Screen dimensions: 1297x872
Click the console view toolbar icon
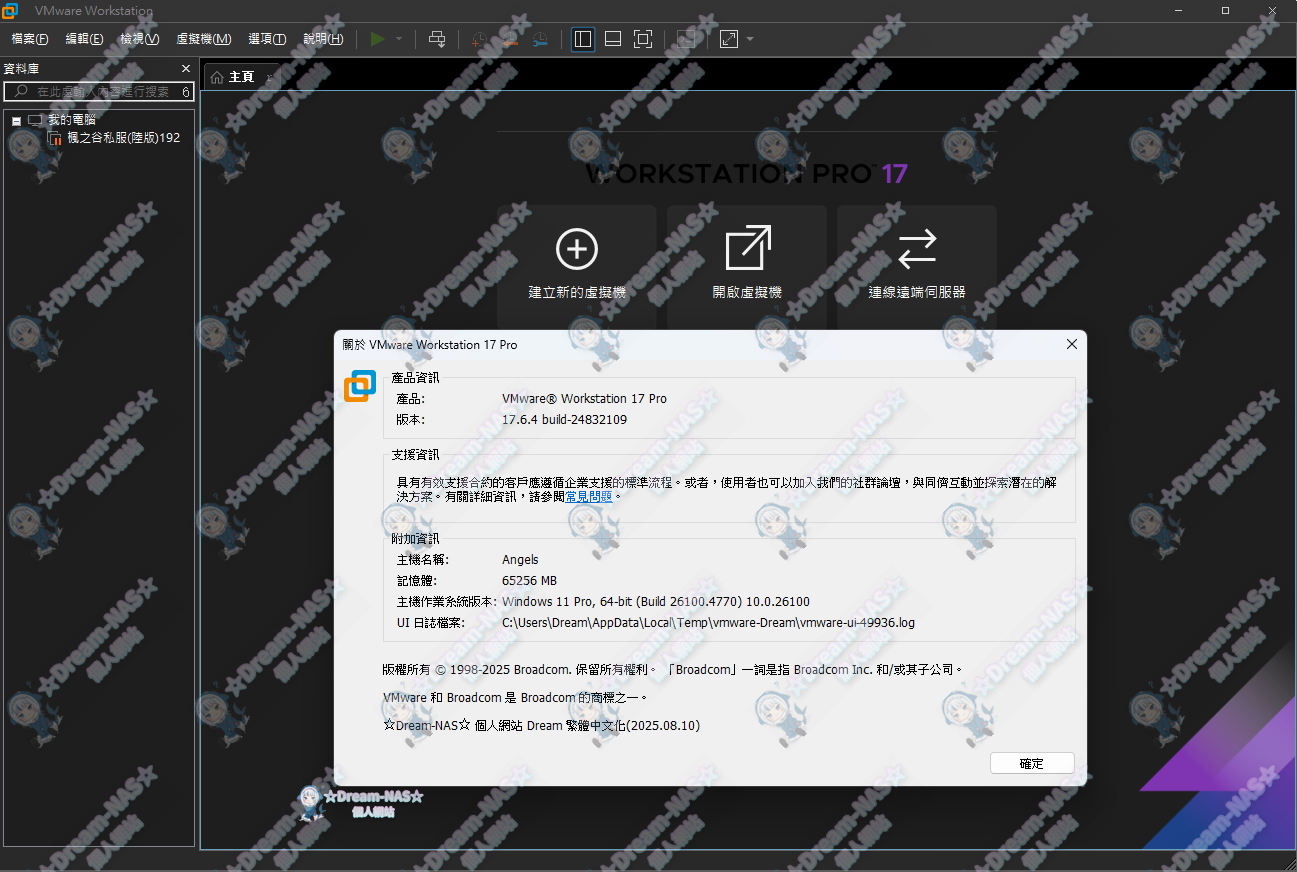pyautogui.click(x=685, y=39)
